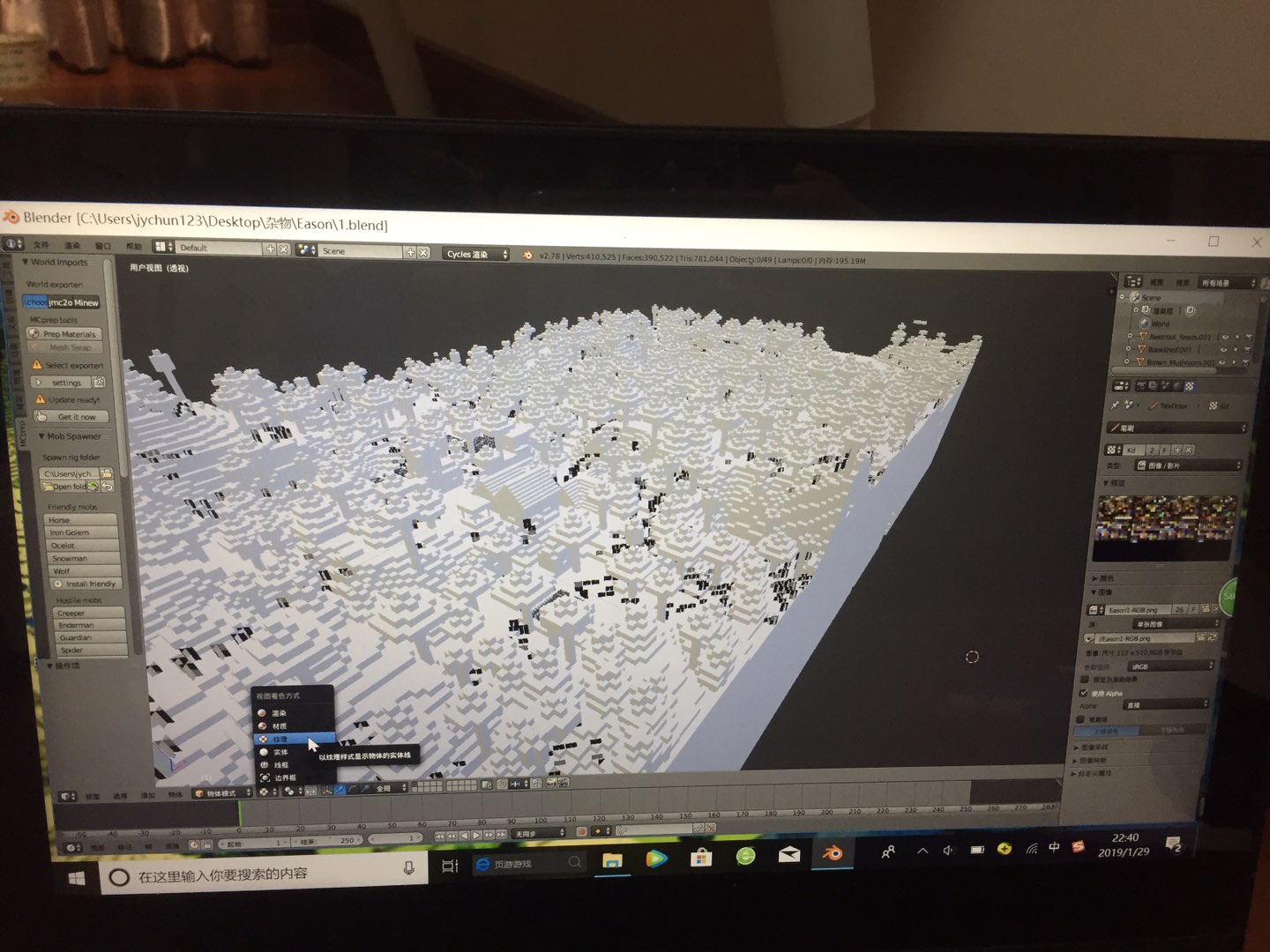Click Install friendly mobs button
1270x952 pixels.
coord(85,584)
